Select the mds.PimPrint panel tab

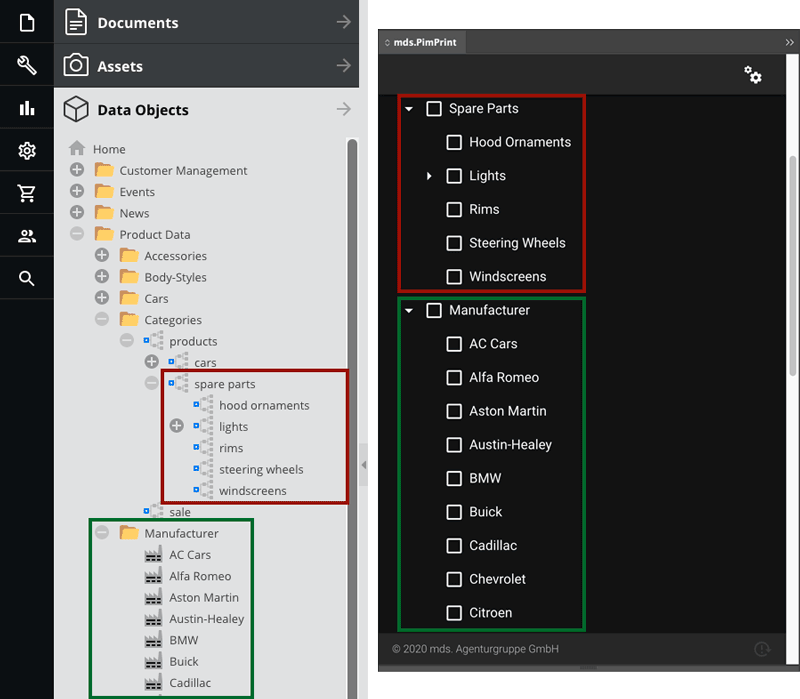click(421, 42)
